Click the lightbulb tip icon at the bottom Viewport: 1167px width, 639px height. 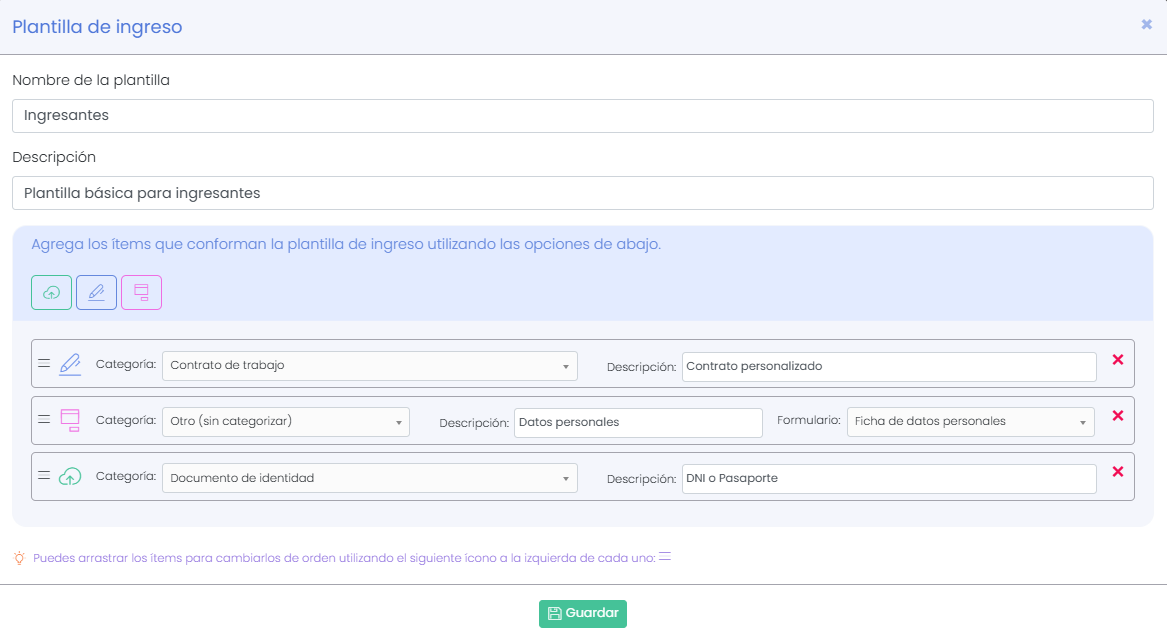pos(17,557)
